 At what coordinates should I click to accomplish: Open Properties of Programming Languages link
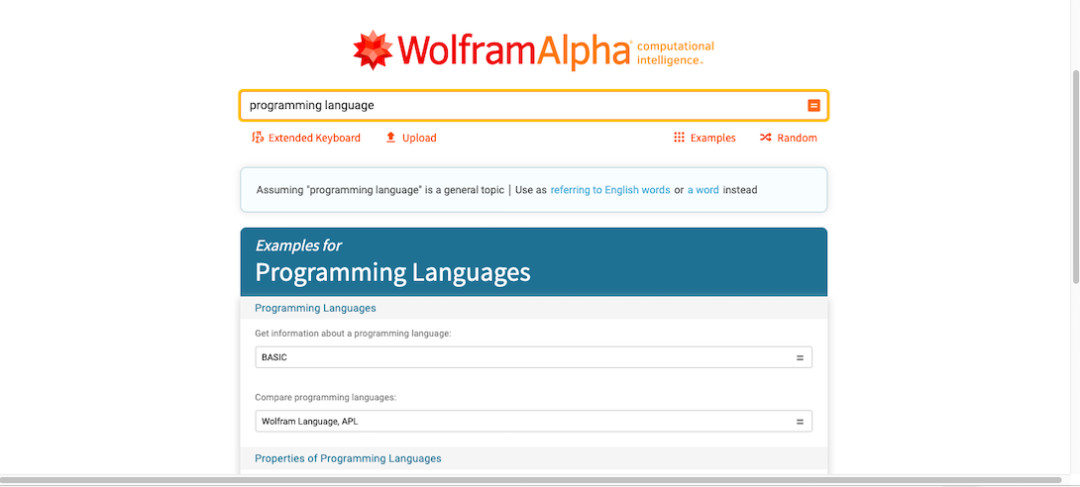click(x=348, y=458)
